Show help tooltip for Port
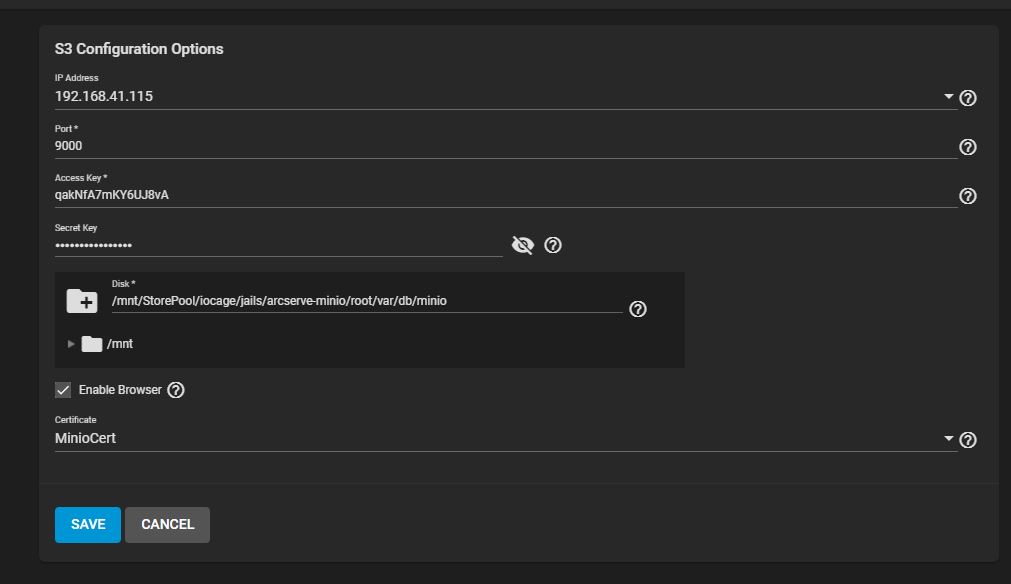Image resolution: width=1011 pixels, height=584 pixels. 967,147
